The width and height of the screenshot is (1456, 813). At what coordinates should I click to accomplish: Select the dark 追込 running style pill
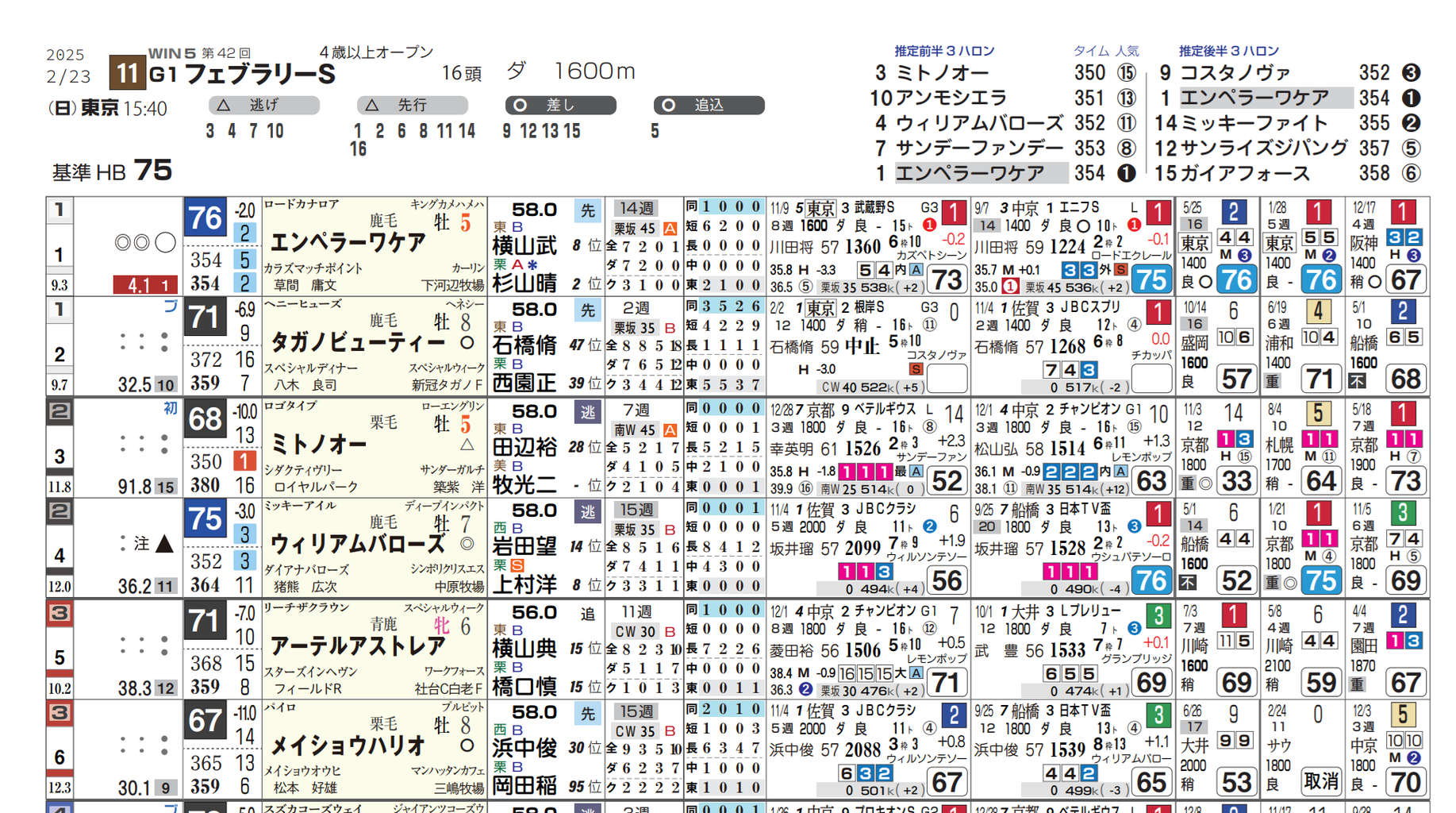[709, 105]
